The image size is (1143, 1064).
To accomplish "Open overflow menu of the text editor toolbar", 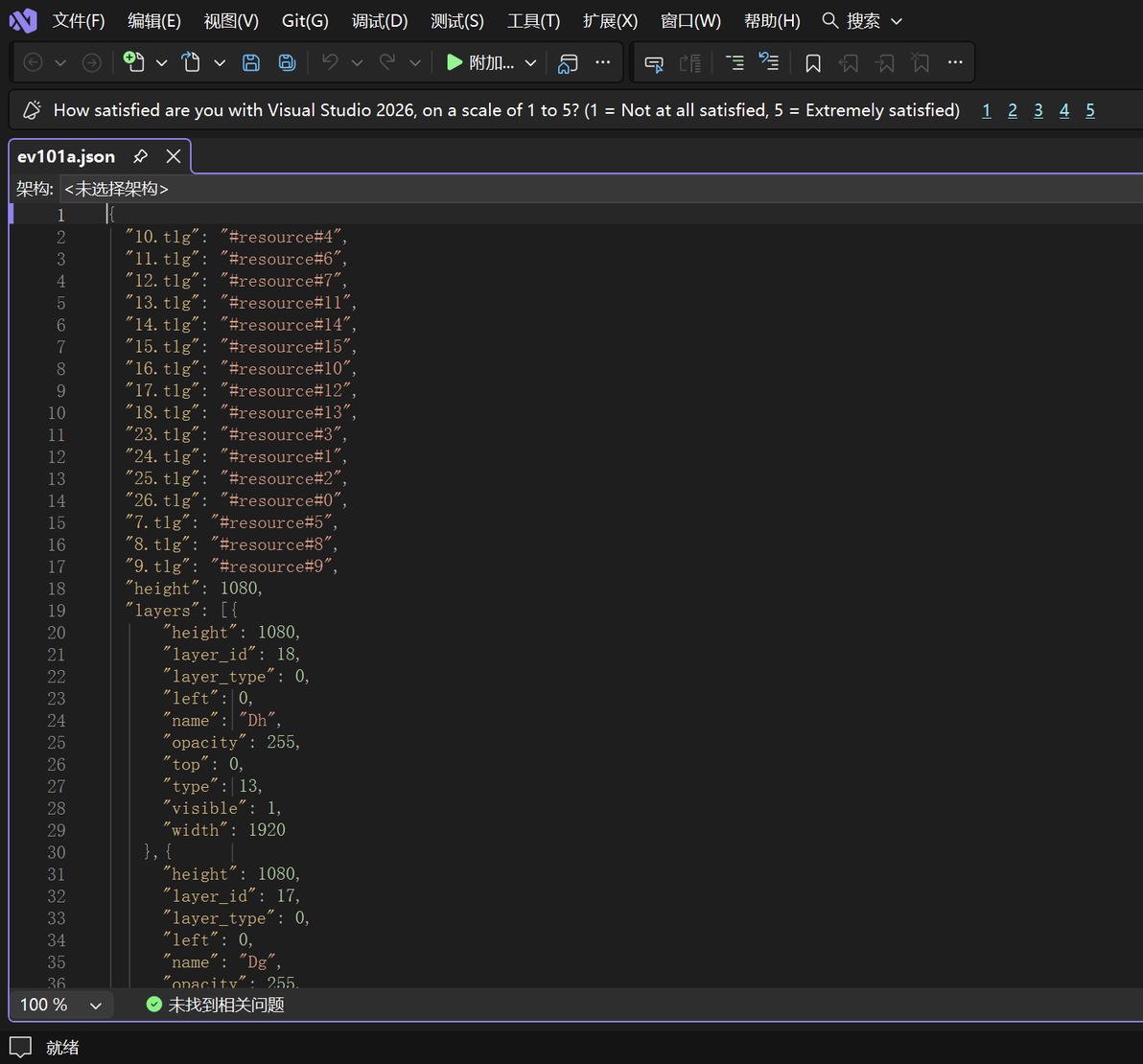I will pos(956,62).
